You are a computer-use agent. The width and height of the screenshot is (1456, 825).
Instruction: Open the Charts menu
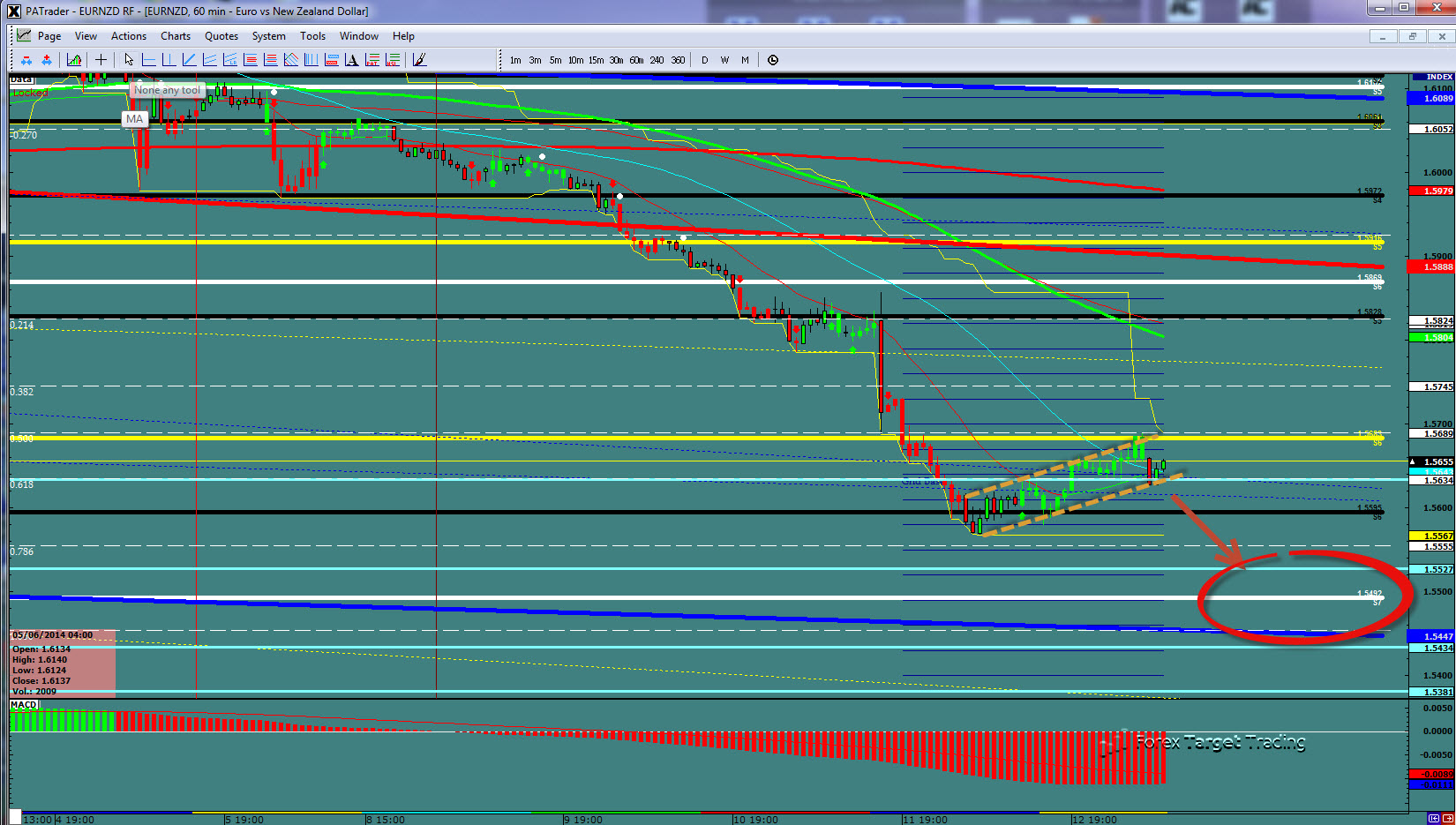(176, 36)
